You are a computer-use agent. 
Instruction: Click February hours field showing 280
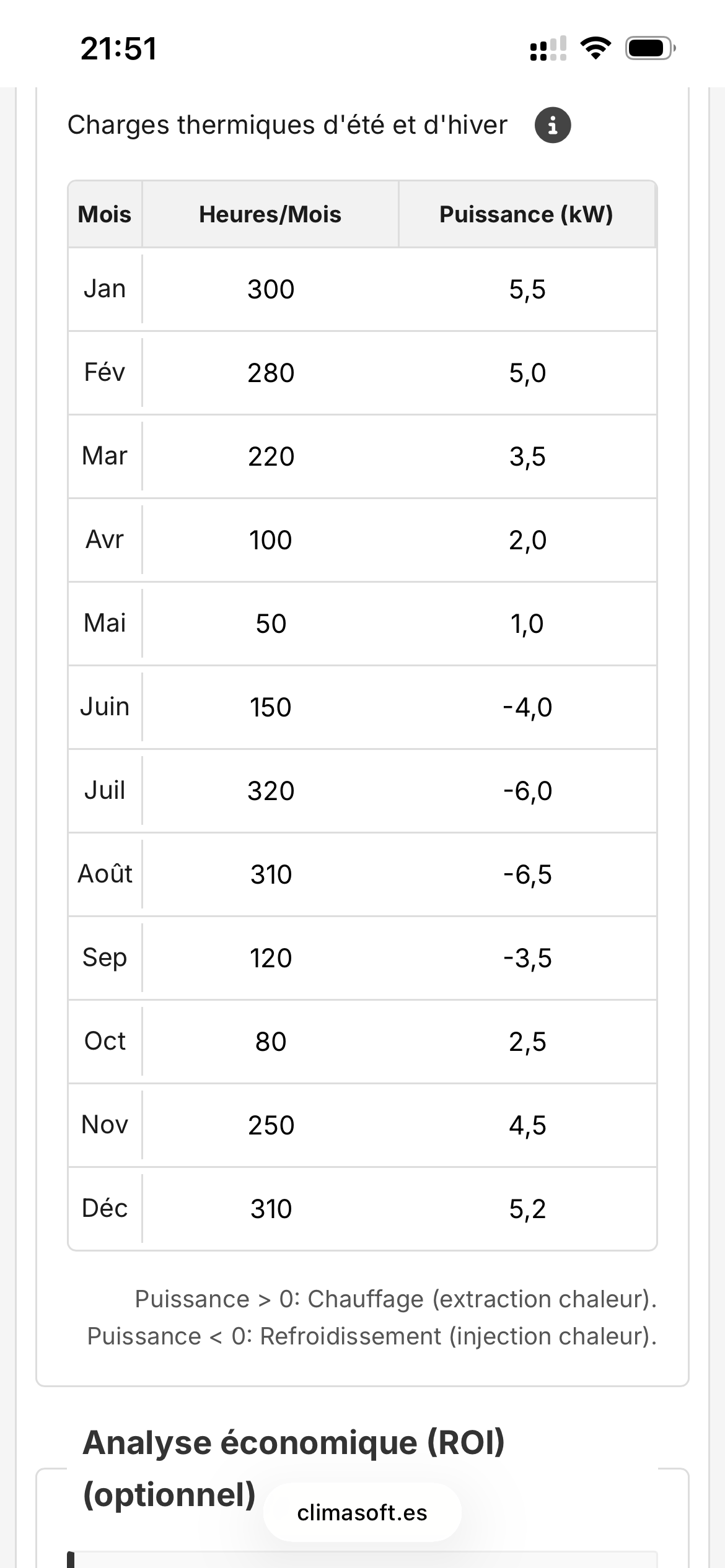[271, 373]
